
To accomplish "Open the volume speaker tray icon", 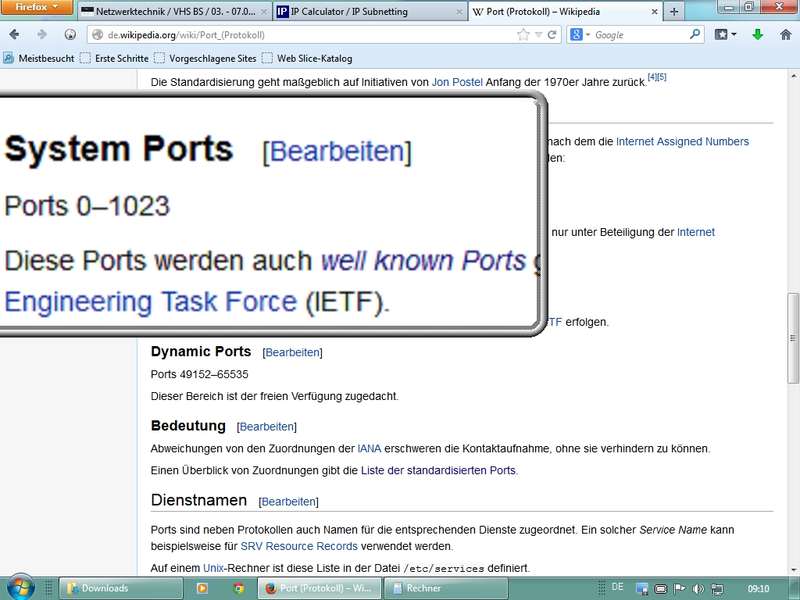I will (698, 589).
